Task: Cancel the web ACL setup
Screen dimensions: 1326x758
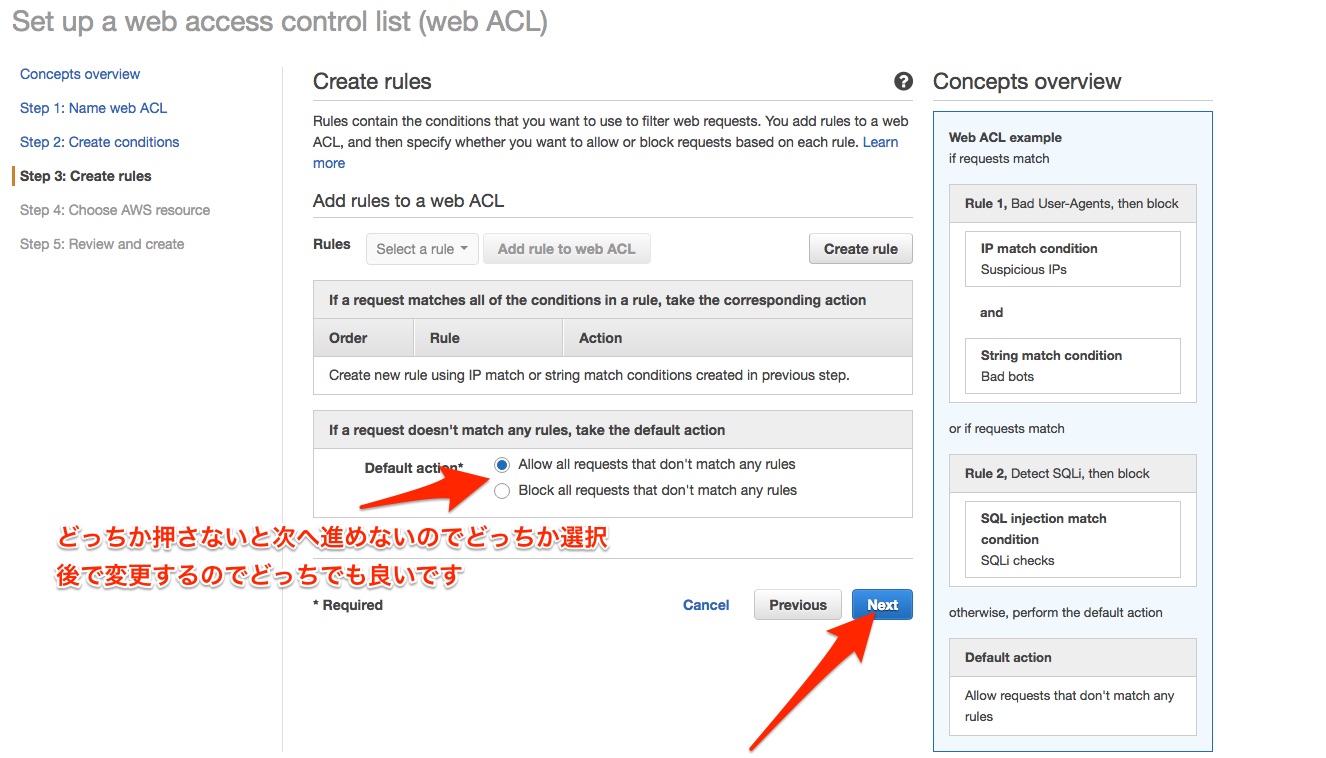Action: pyautogui.click(x=706, y=604)
